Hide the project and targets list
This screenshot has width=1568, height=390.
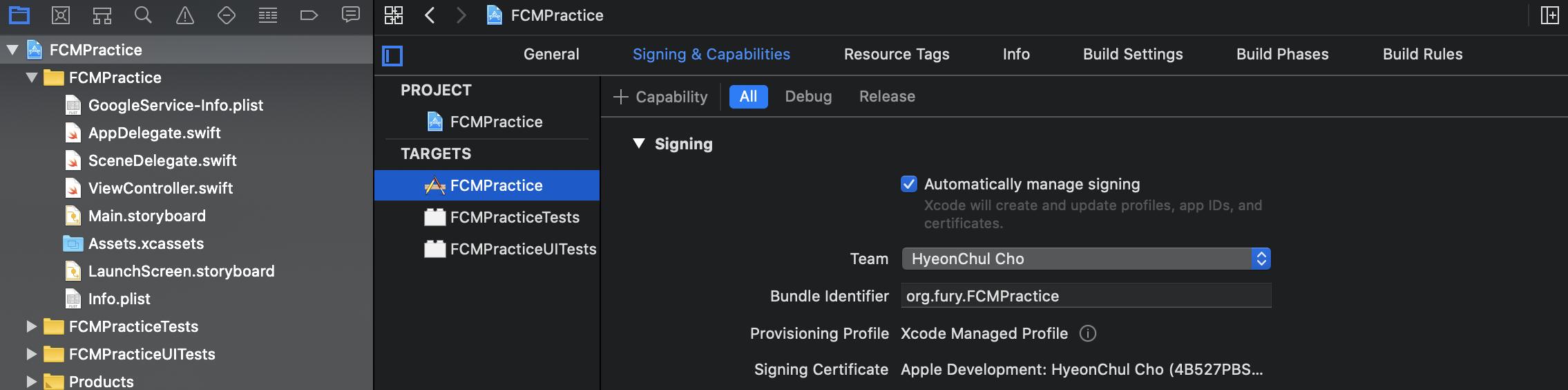click(392, 55)
